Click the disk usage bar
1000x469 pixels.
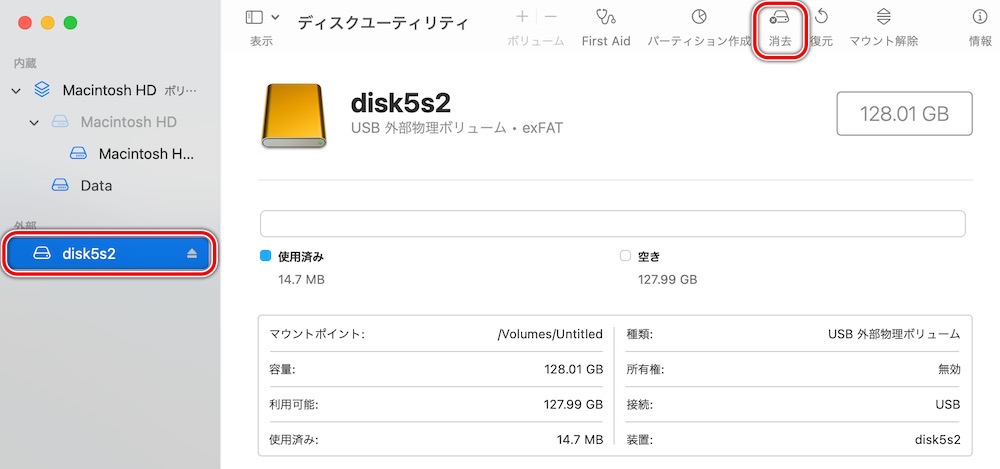click(x=612, y=224)
